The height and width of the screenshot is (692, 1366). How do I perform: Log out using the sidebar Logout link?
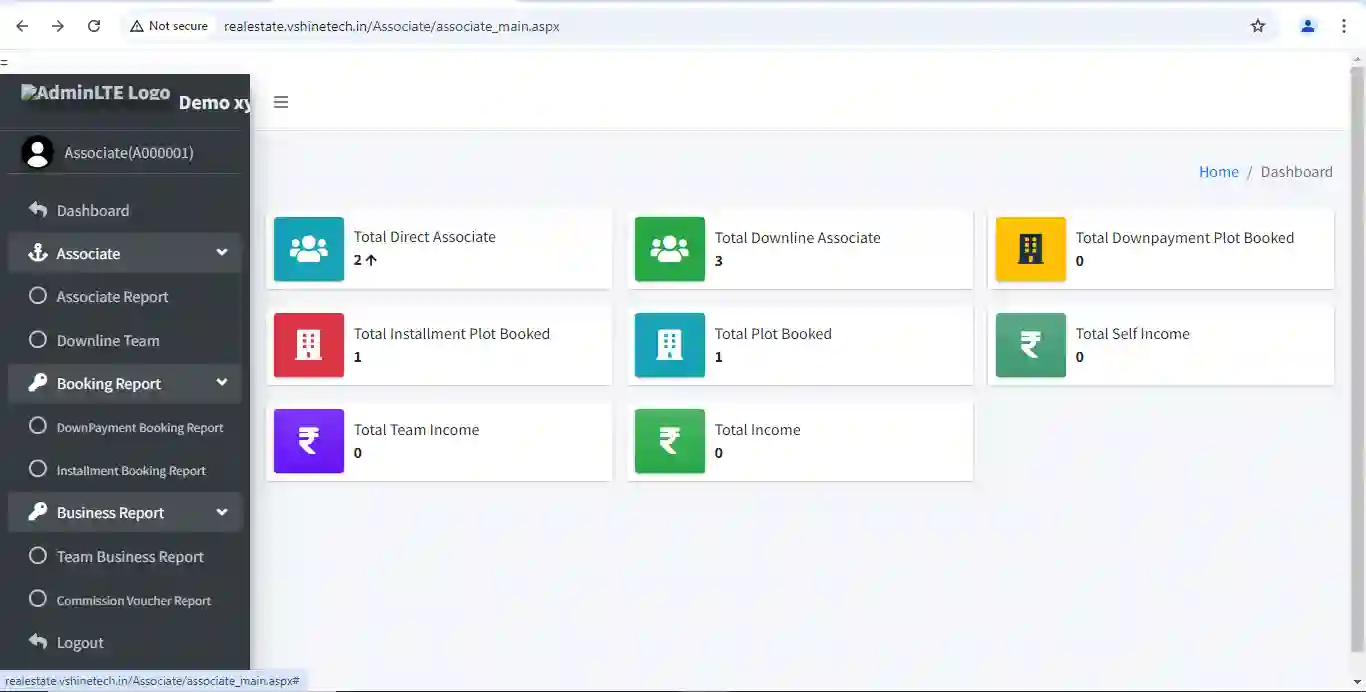tap(80, 643)
